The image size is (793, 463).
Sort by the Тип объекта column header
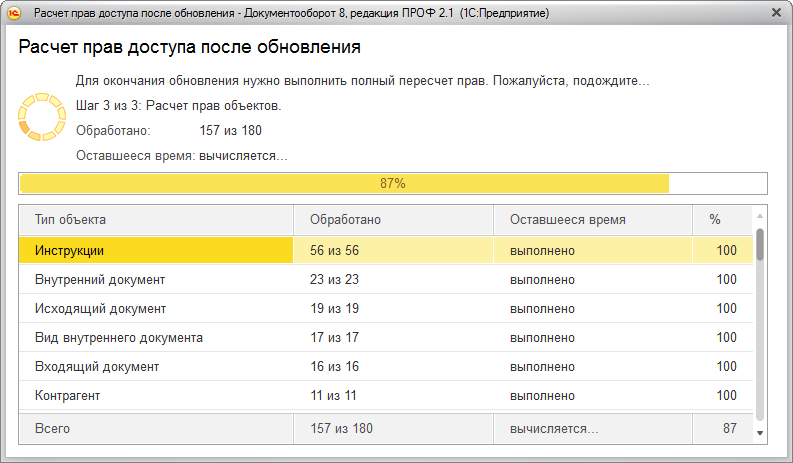tap(156, 219)
